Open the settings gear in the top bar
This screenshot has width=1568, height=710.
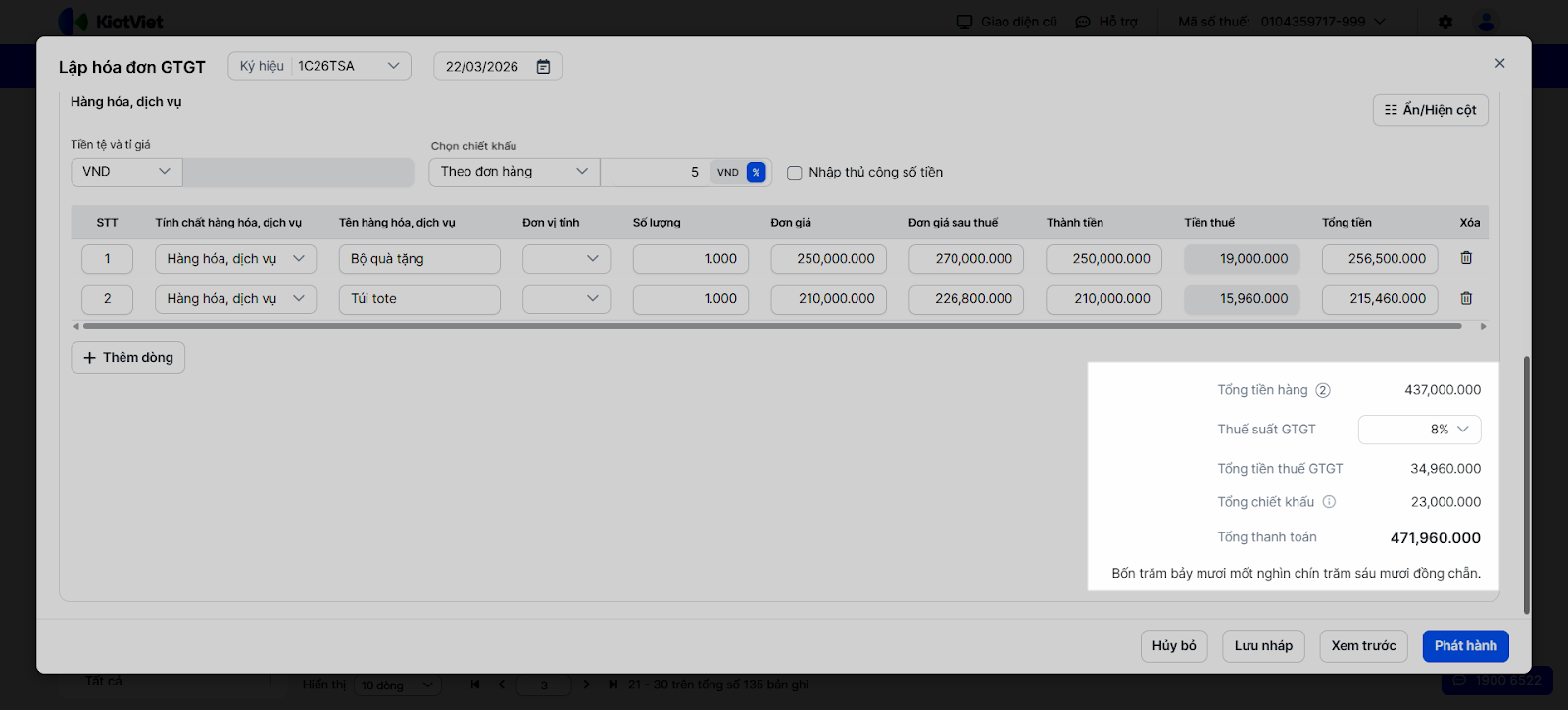point(1445,22)
